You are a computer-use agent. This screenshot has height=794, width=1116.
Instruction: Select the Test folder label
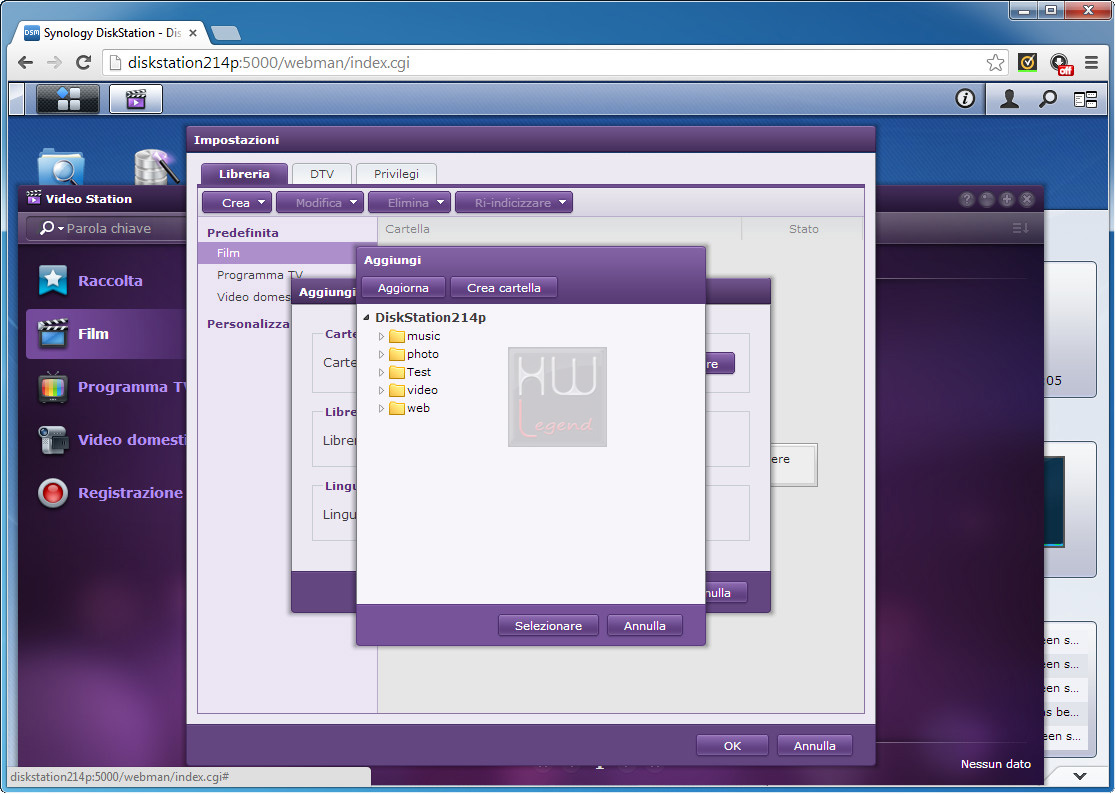(x=418, y=372)
